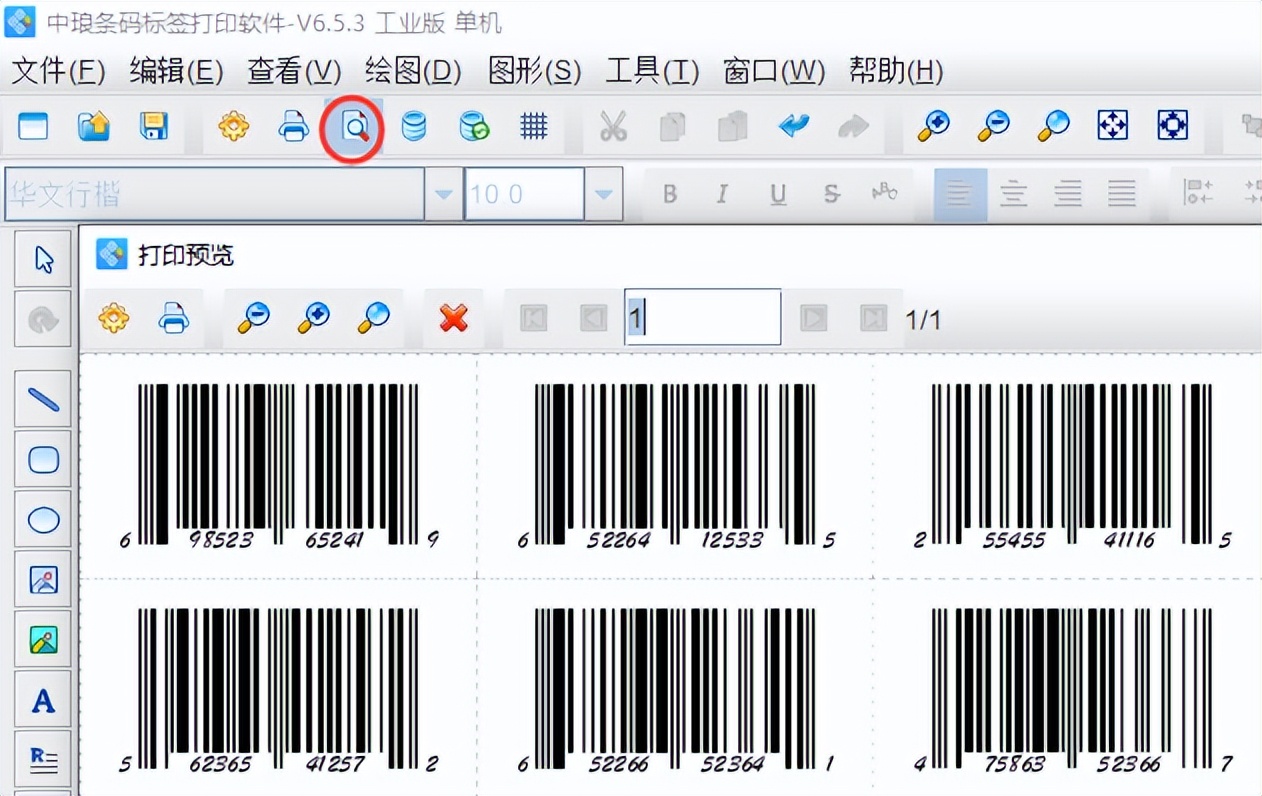Click the undo arrow icon
The height and width of the screenshot is (796, 1262).
793,126
